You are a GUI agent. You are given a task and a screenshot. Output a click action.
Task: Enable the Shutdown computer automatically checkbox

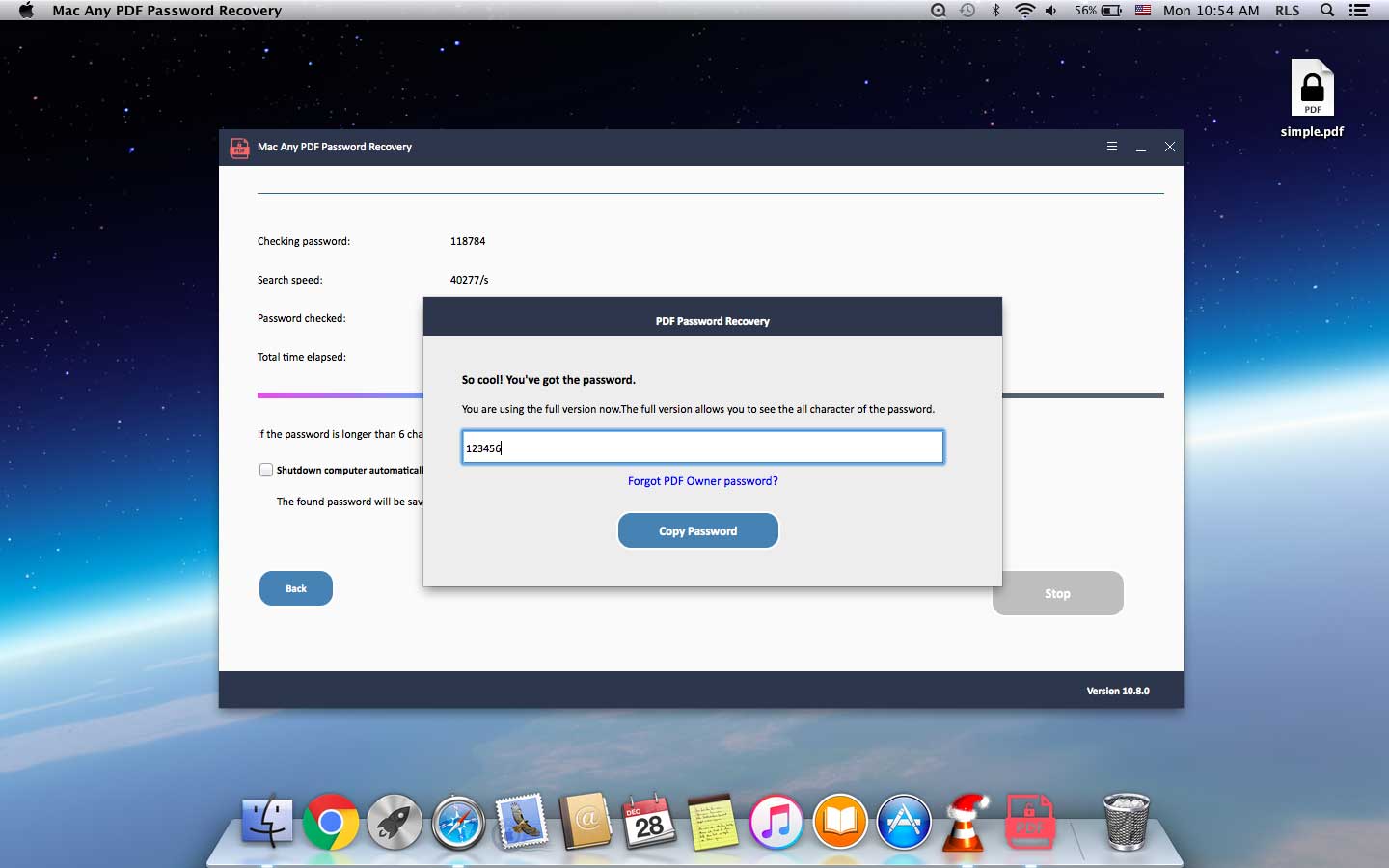click(x=265, y=470)
